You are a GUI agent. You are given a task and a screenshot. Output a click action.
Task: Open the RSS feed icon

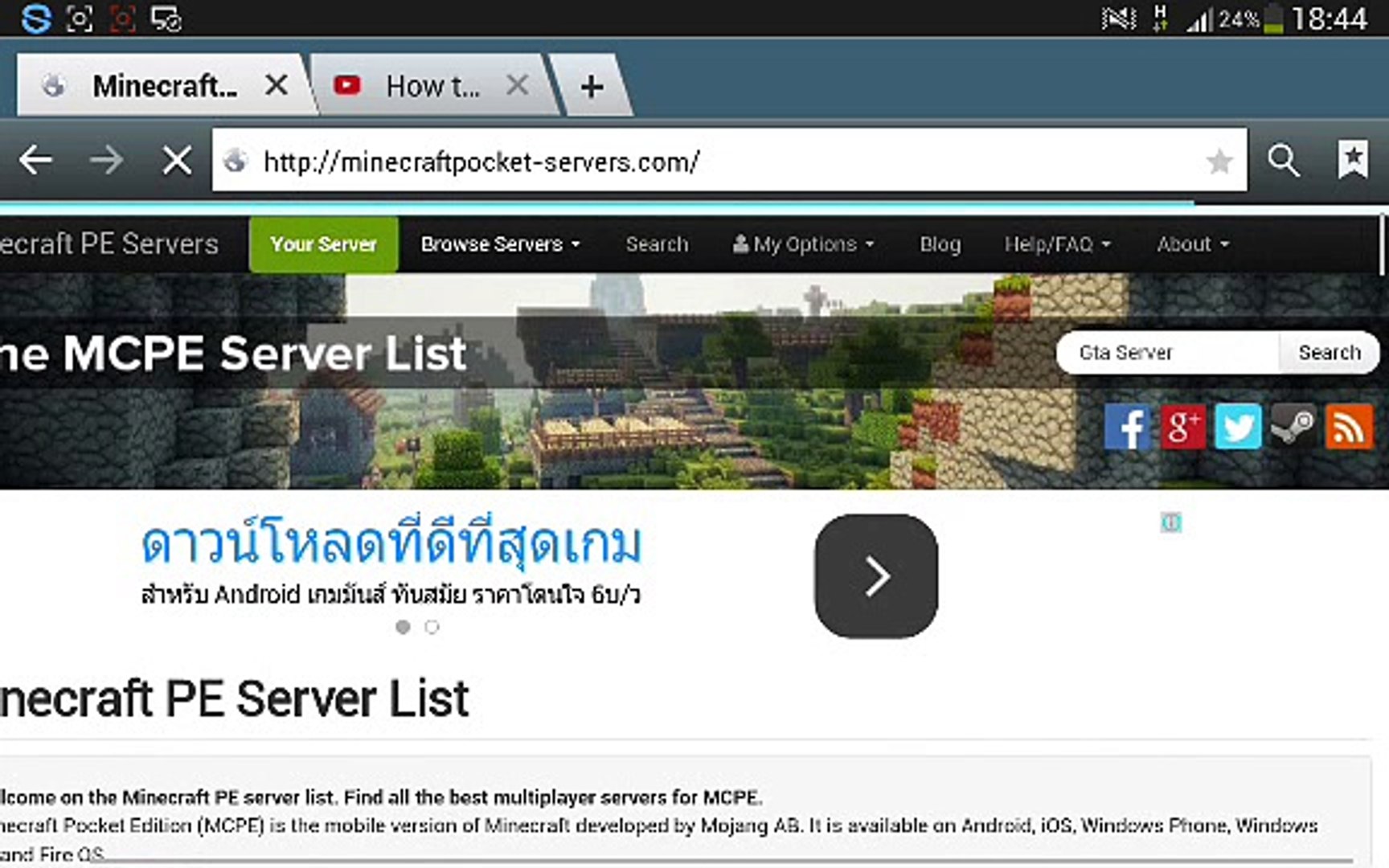(1349, 427)
